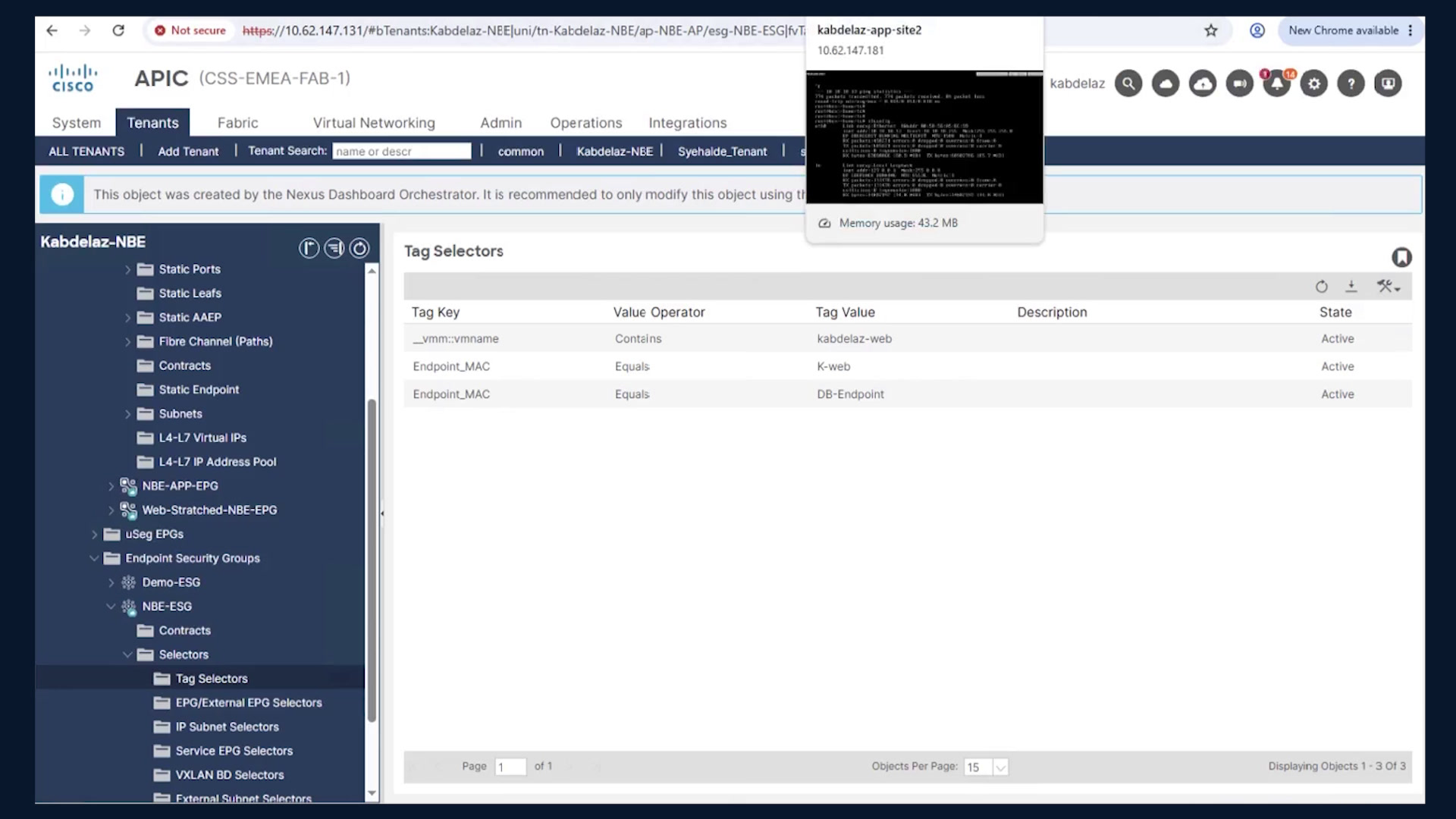Click the page number input field
1456x819 pixels.
pyautogui.click(x=510, y=767)
